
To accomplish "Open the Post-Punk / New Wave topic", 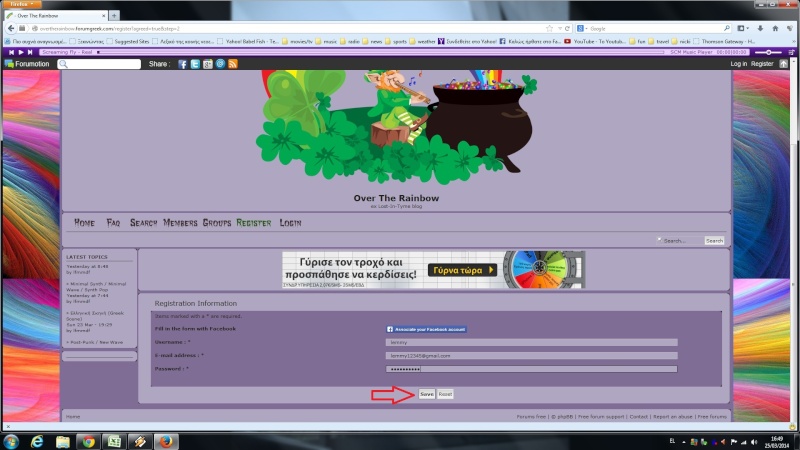I will click(94, 342).
